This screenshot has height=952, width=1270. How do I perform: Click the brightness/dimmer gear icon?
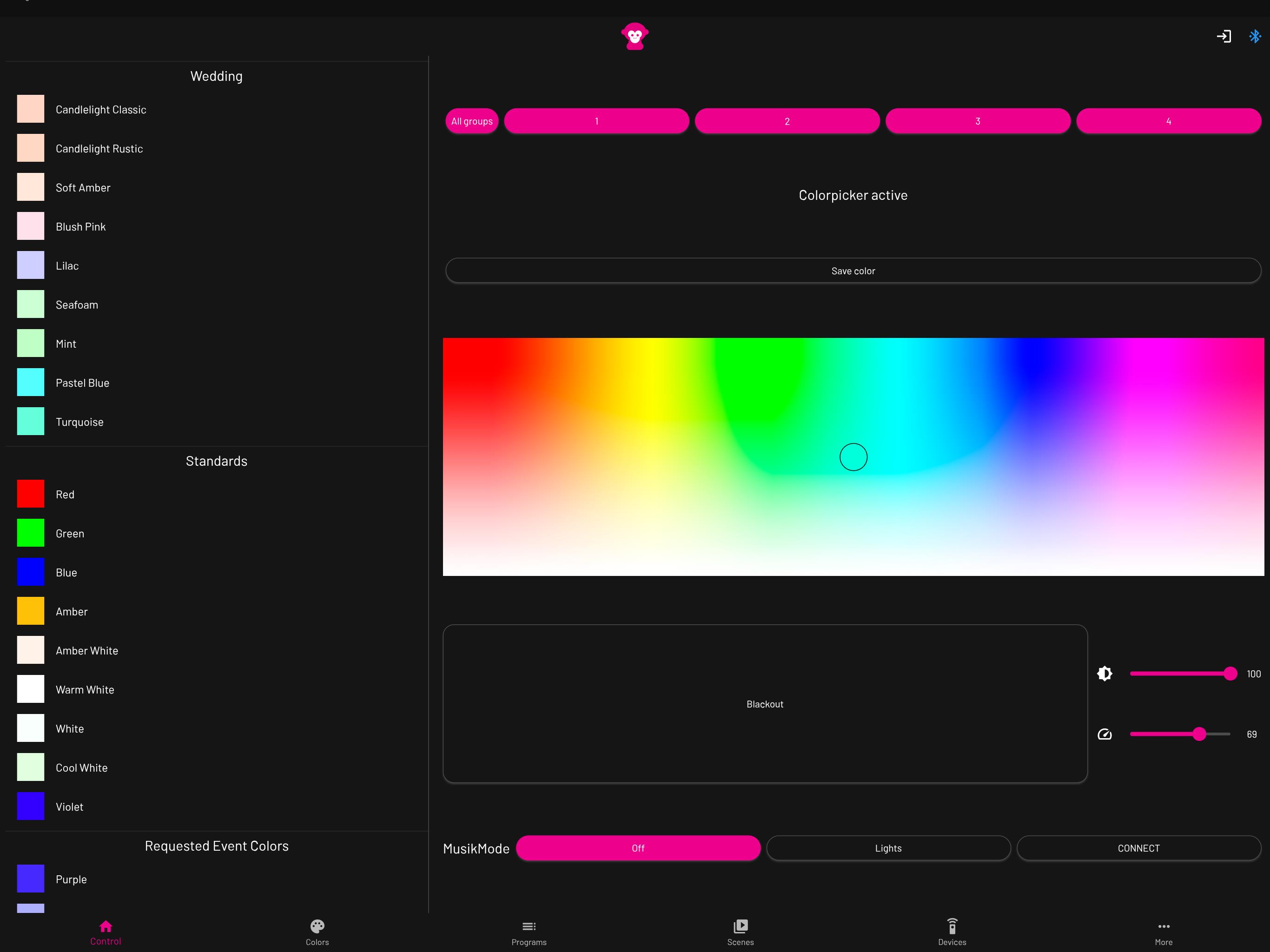pyautogui.click(x=1105, y=673)
